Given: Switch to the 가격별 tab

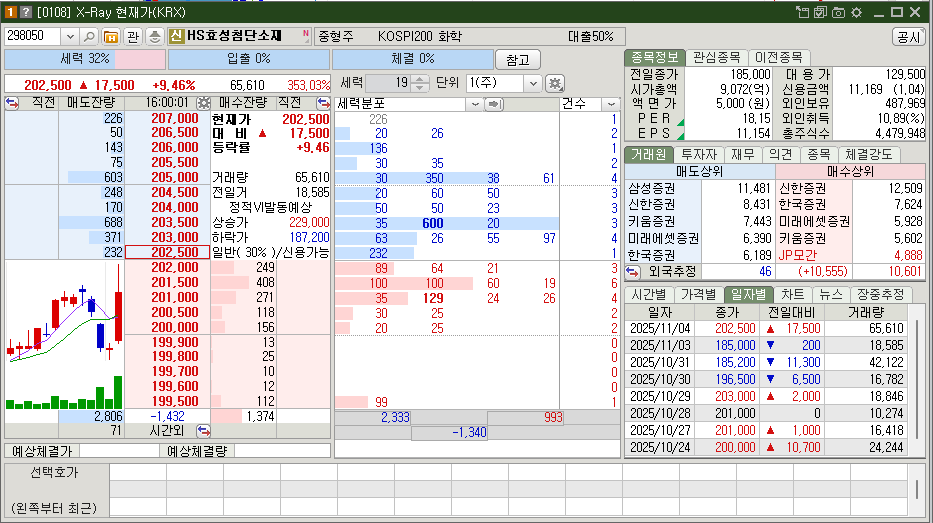Looking at the screenshot, I should pos(699,294).
